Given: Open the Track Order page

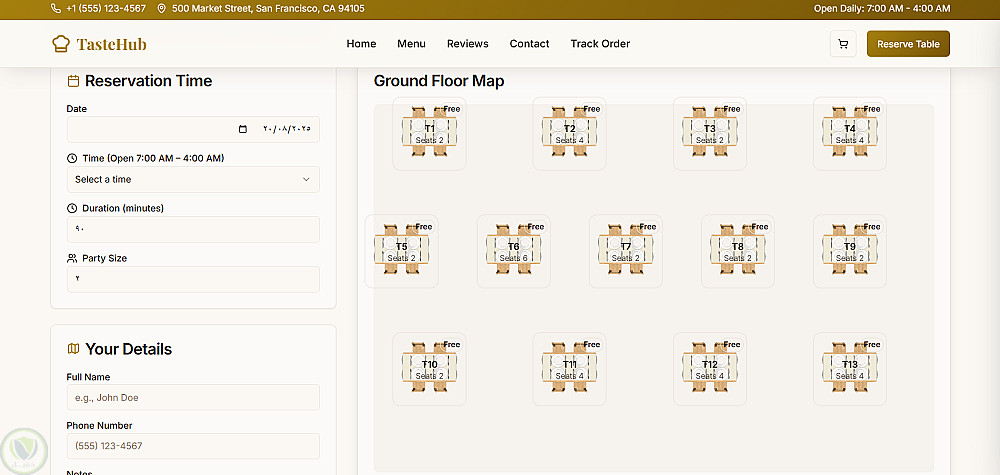Looking at the screenshot, I should (x=600, y=44).
